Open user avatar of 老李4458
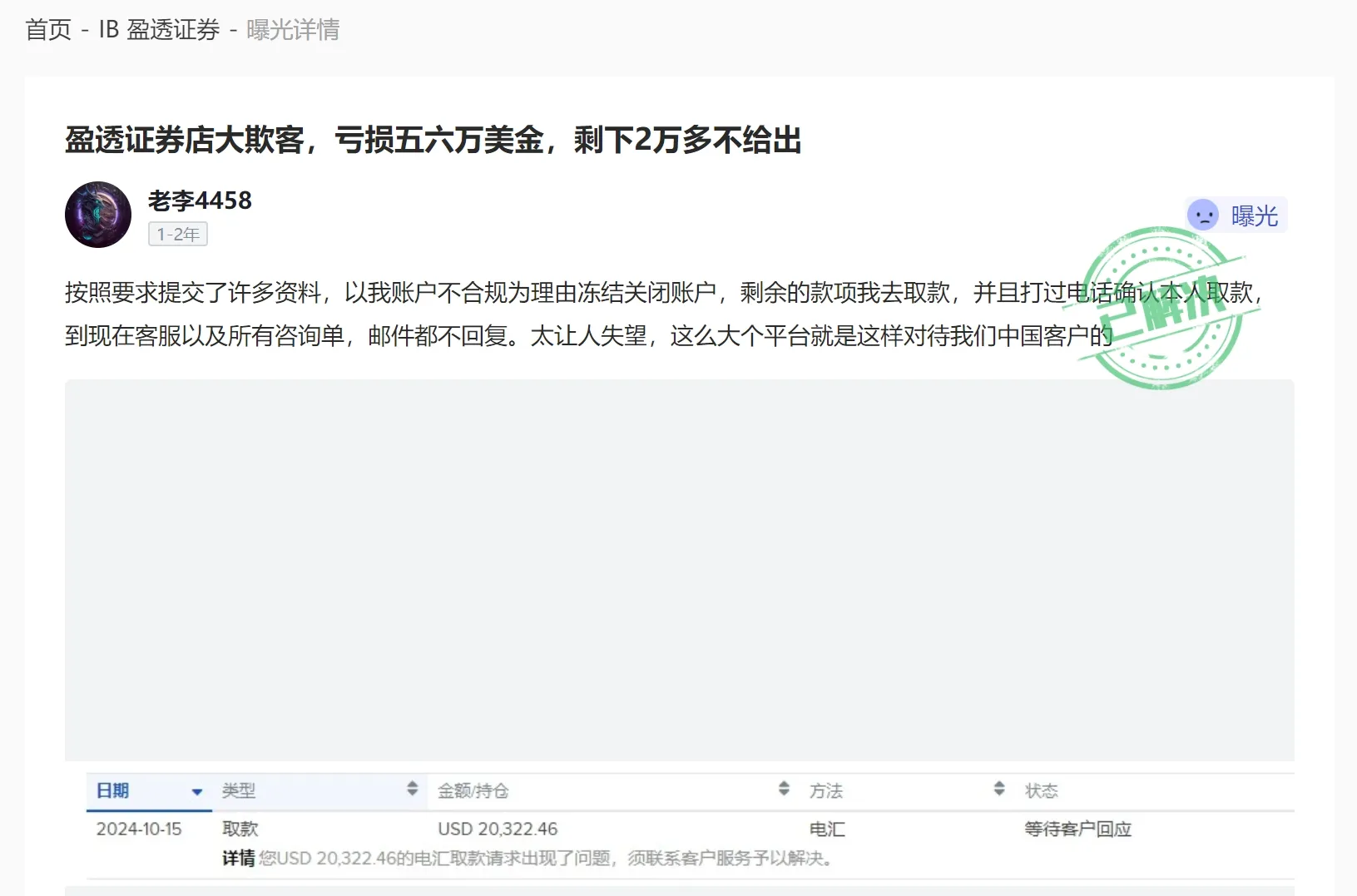This screenshot has height=896, width=1357. pyautogui.click(x=98, y=215)
